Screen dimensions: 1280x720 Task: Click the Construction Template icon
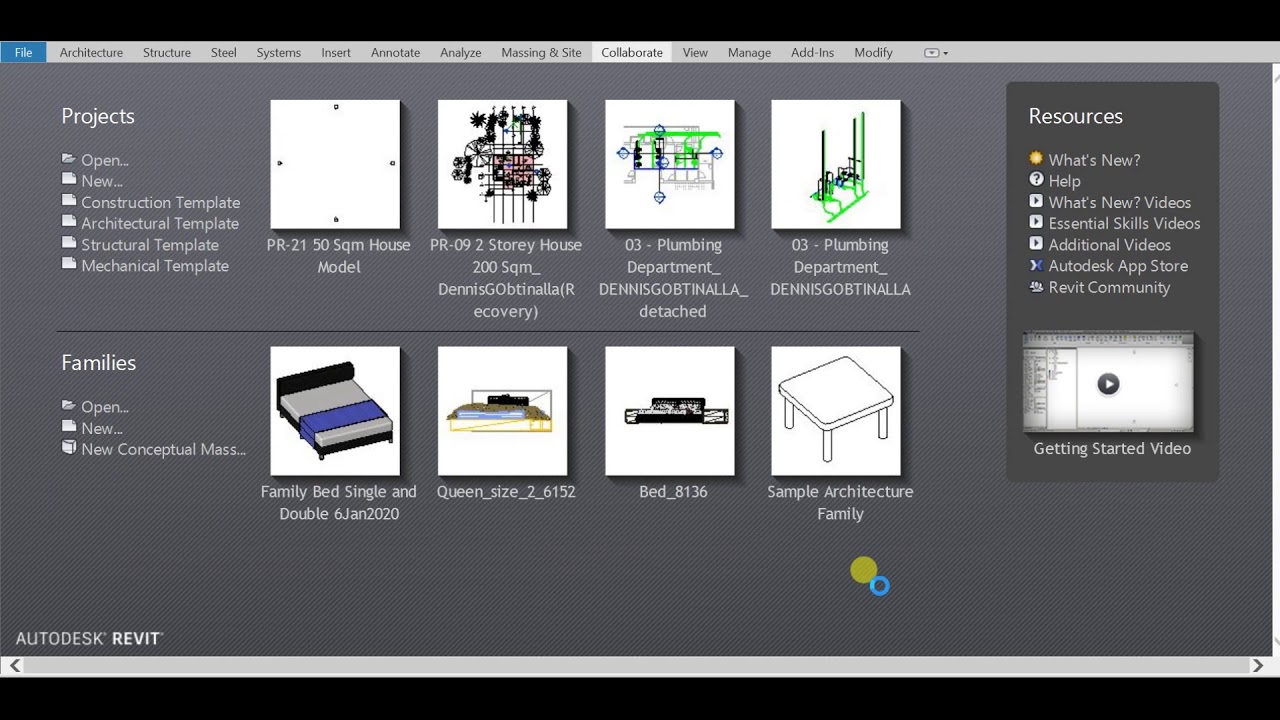[x=69, y=200]
